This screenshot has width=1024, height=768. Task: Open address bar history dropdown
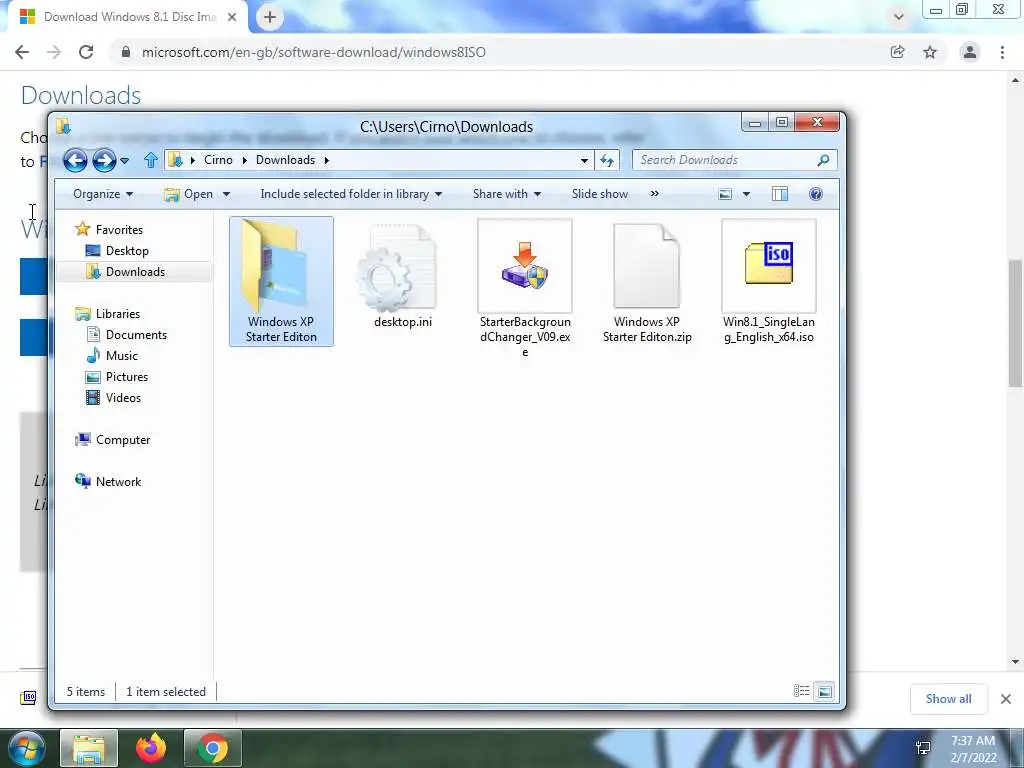click(x=584, y=161)
